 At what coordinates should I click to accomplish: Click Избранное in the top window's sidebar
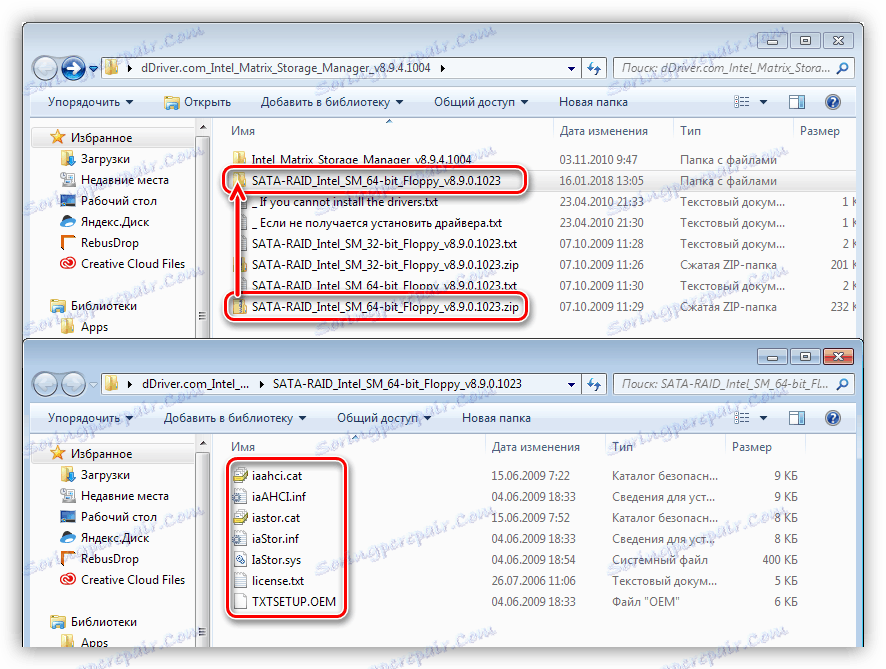[x=101, y=138]
